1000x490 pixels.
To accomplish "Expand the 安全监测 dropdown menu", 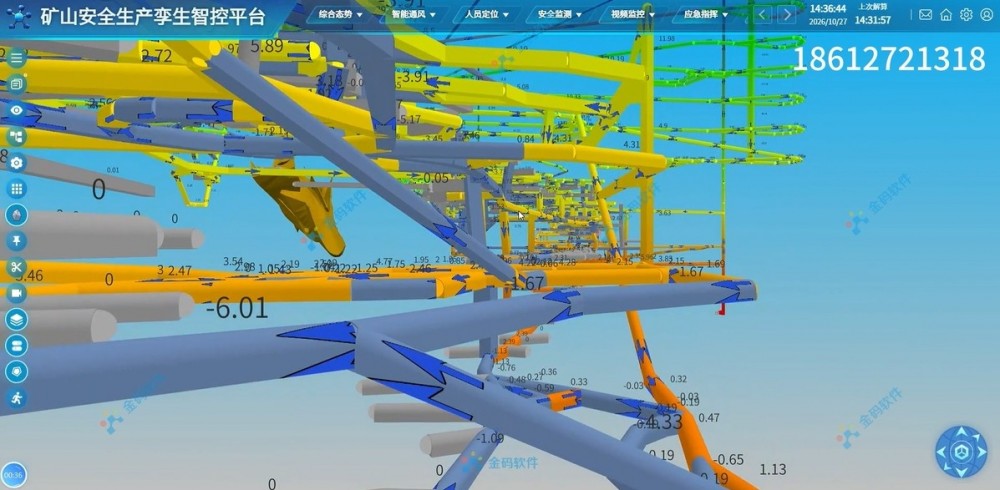I will tap(559, 14).
